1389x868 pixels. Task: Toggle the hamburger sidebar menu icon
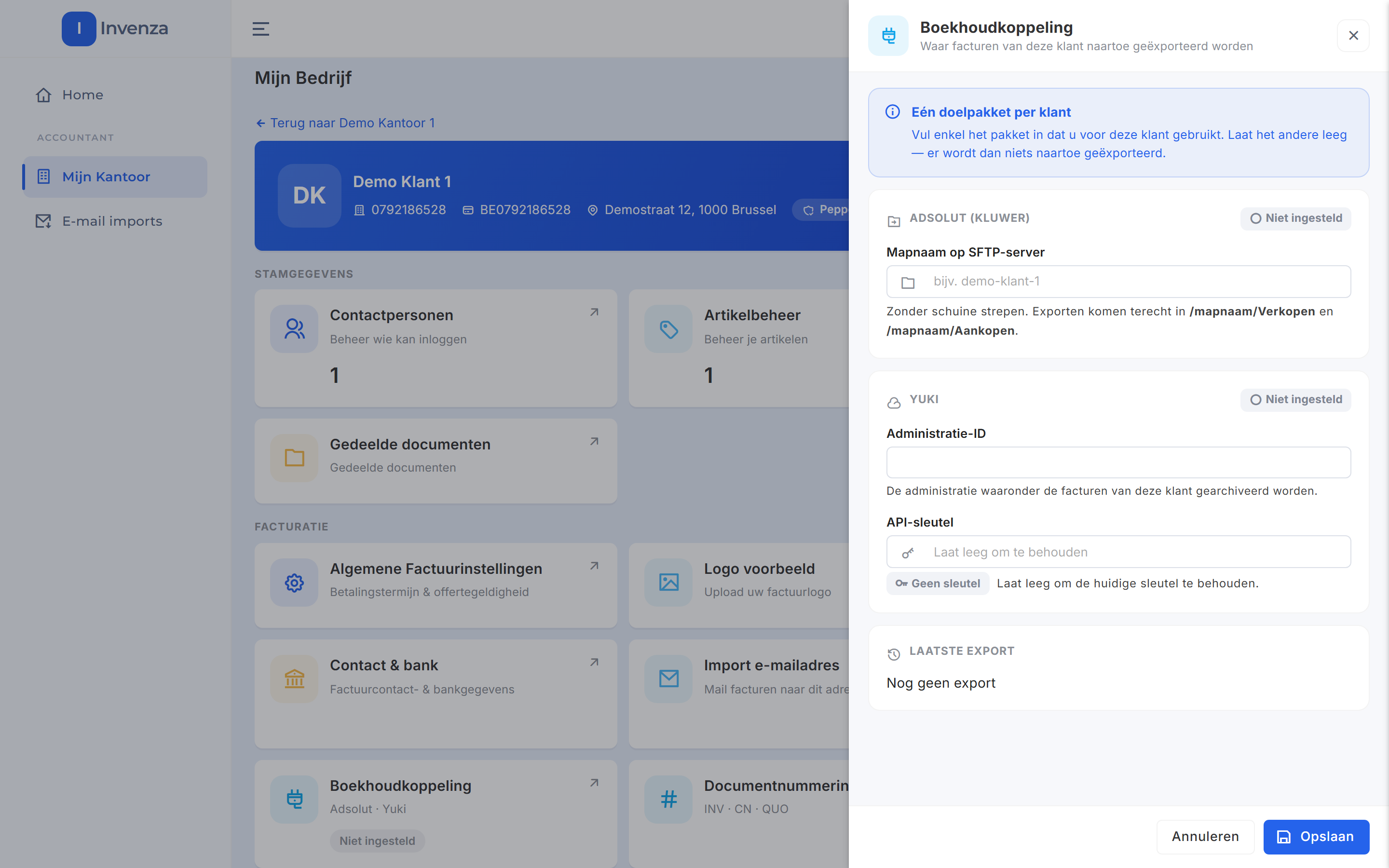point(260,29)
